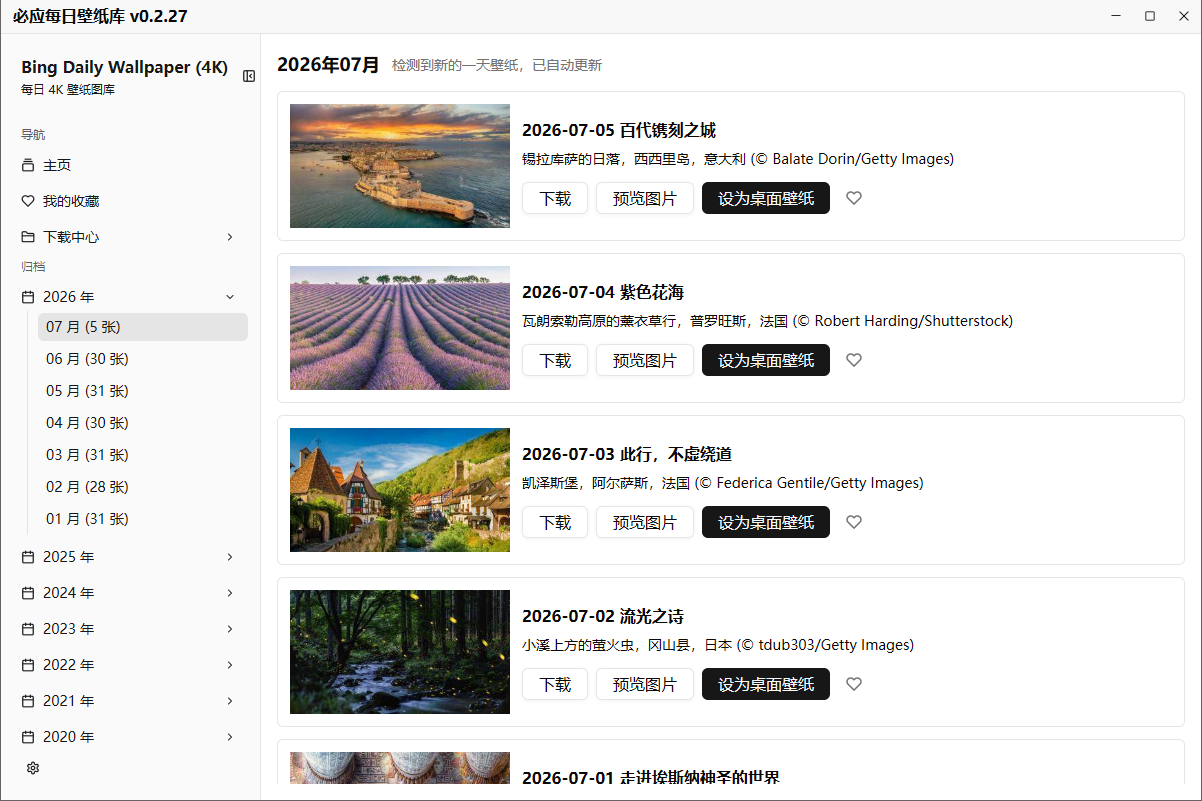
Task: Set 此行，不虚绕道 as desktop wallpaper
Action: tap(766, 522)
